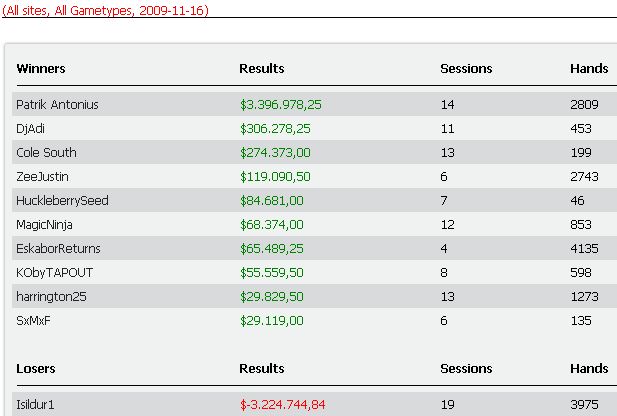Click the Sessions header in winners table

pos(466,68)
